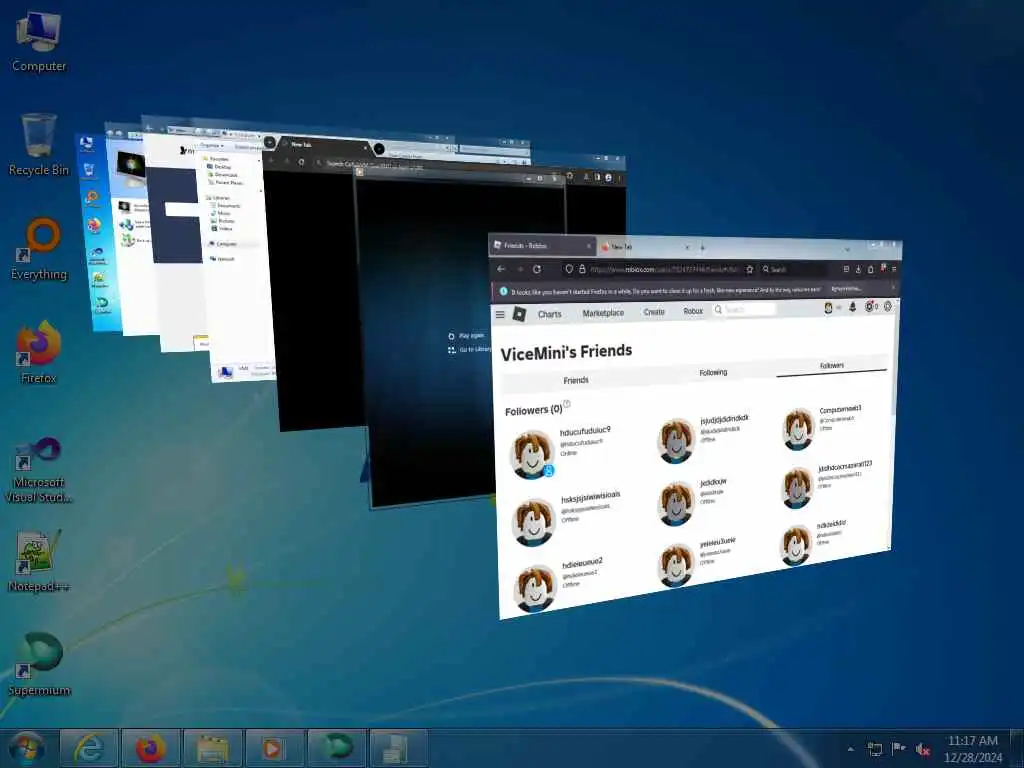Open the Firefox hamburger application menu
This screenshot has height=768, width=1024.
(894, 268)
